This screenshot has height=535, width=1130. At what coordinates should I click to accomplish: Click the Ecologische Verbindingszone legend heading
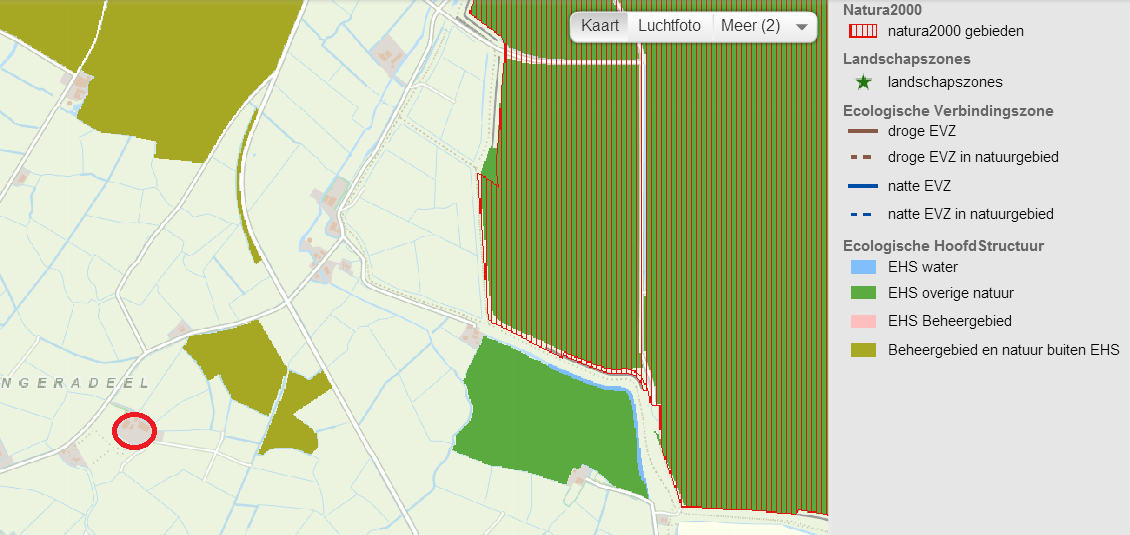coord(948,111)
